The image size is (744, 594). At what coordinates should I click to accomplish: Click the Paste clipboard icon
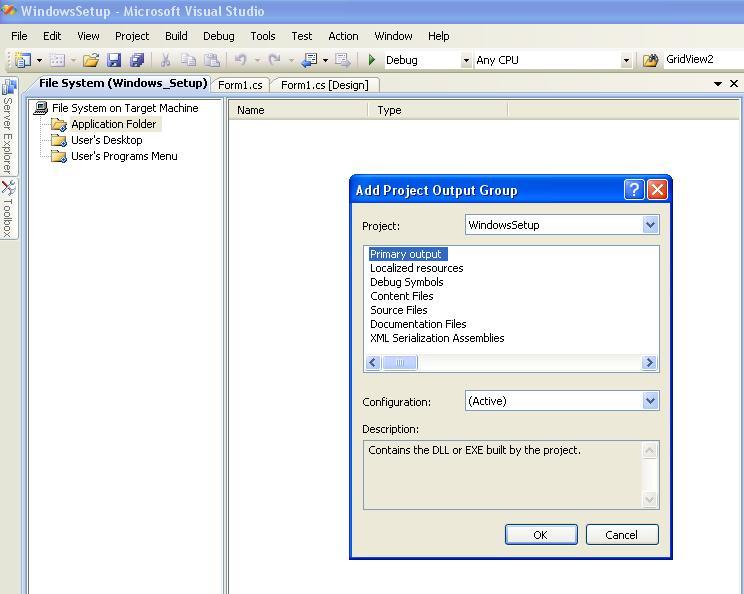(x=212, y=60)
